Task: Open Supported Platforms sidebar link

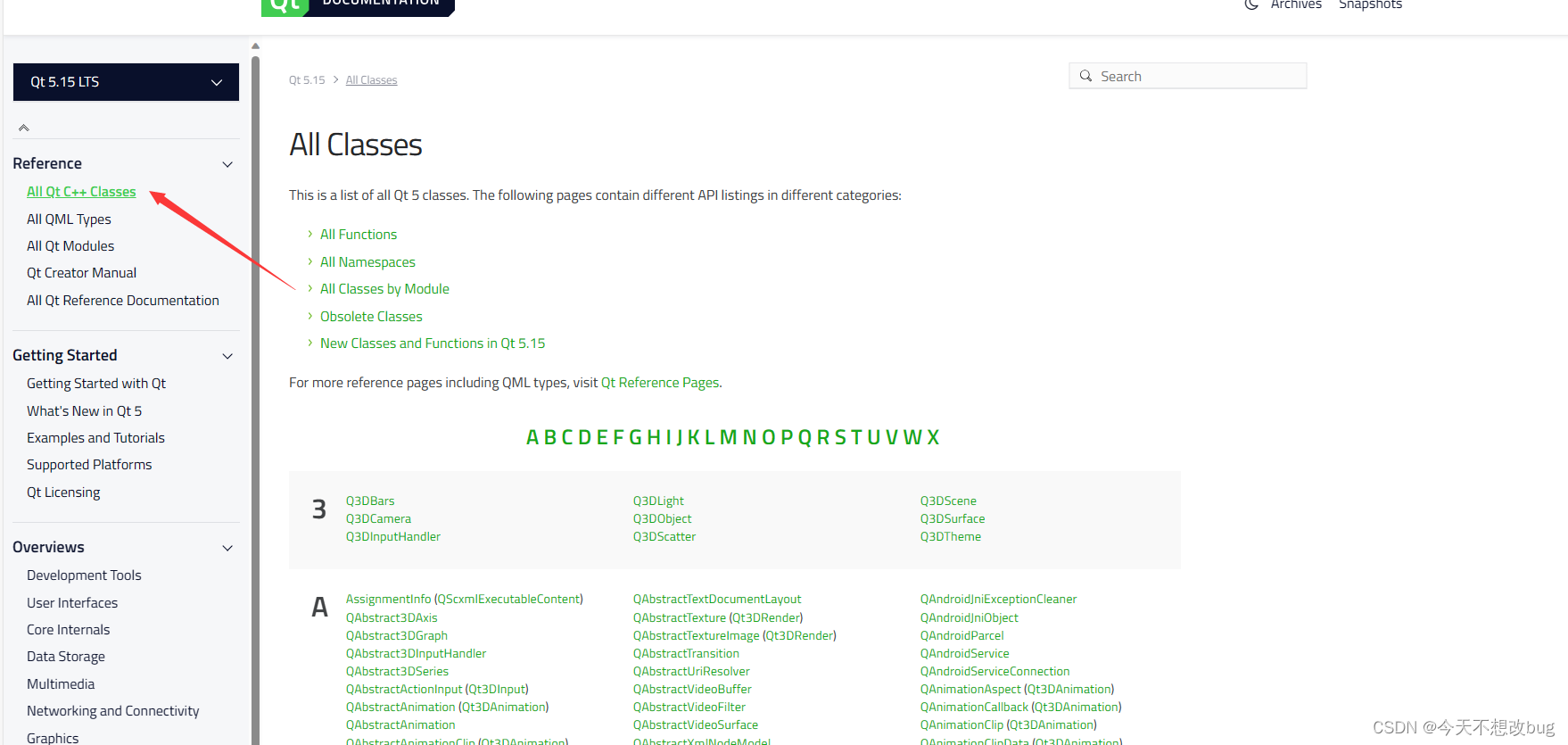Action: [89, 465]
